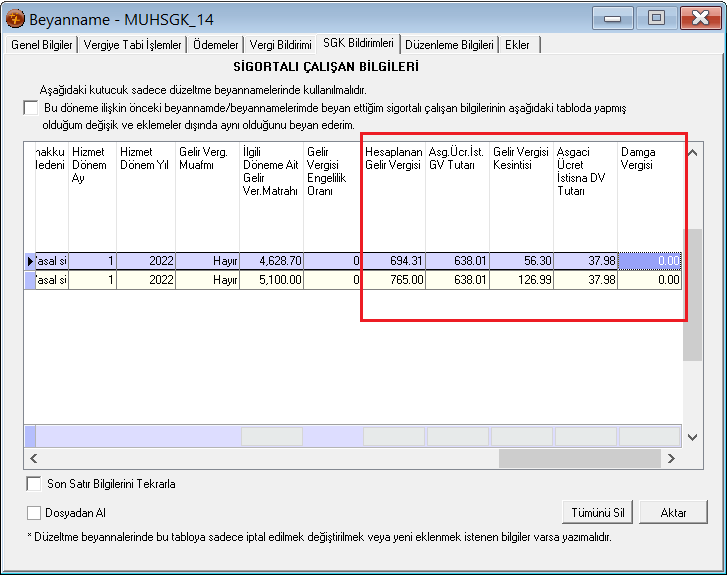
Task: Open the Ödemeler tab
Action: [216, 45]
